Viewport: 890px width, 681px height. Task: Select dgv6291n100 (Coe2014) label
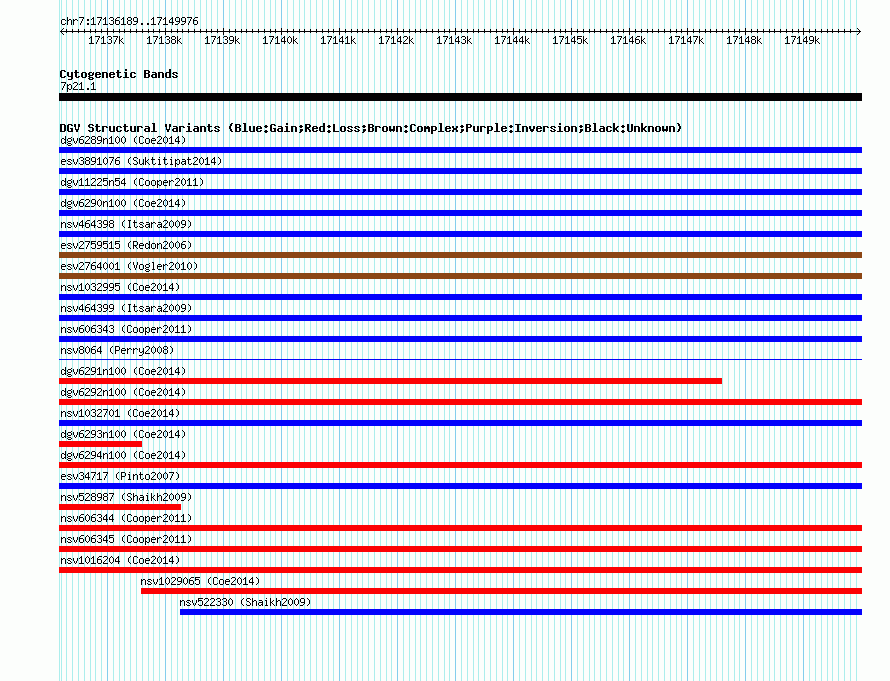point(123,371)
